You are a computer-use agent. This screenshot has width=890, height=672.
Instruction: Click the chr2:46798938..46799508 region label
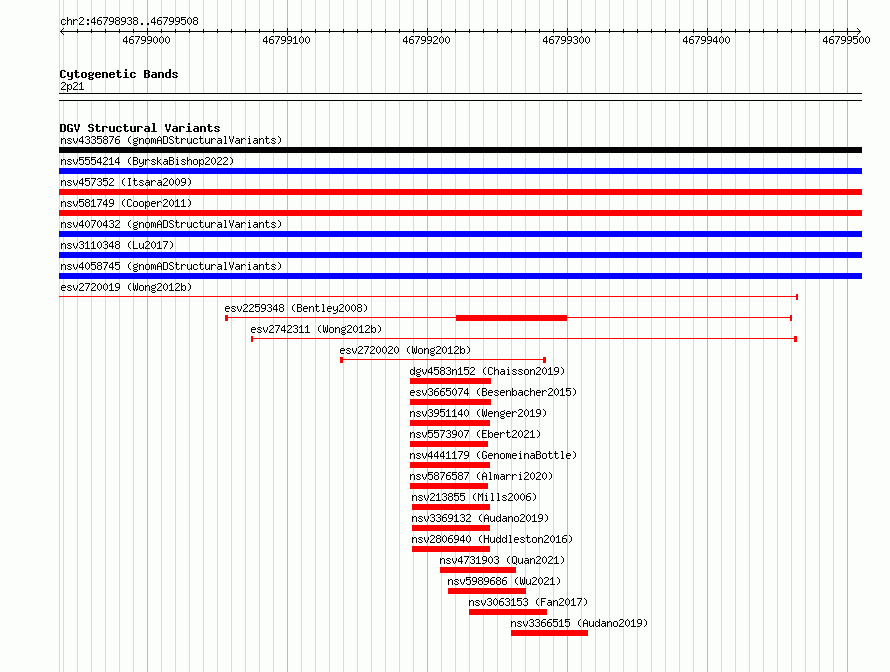[x=129, y=21]
